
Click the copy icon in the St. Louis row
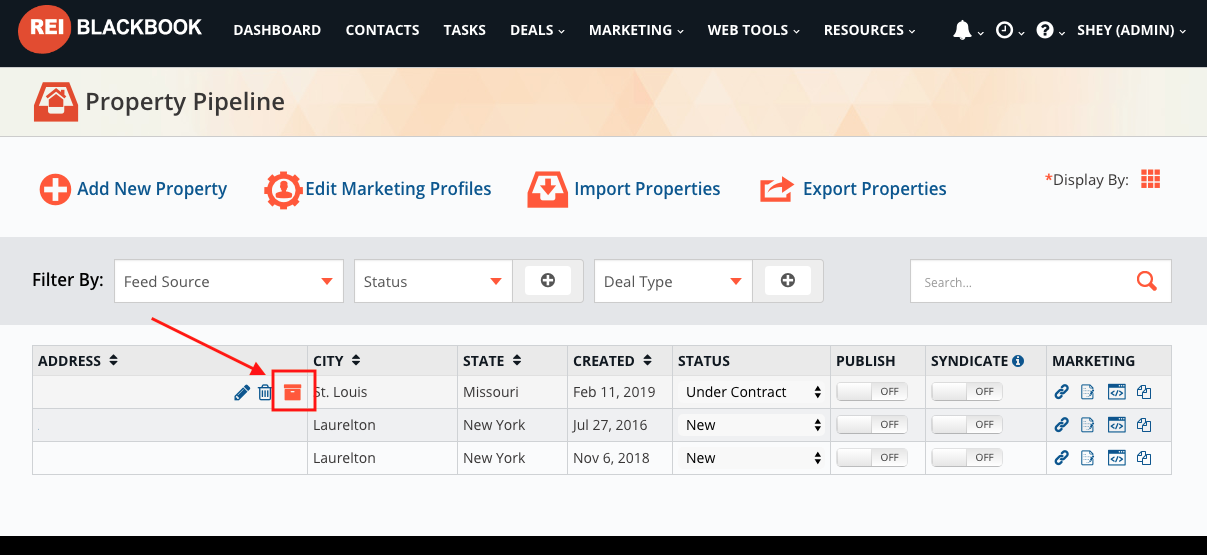[1144, 392]
